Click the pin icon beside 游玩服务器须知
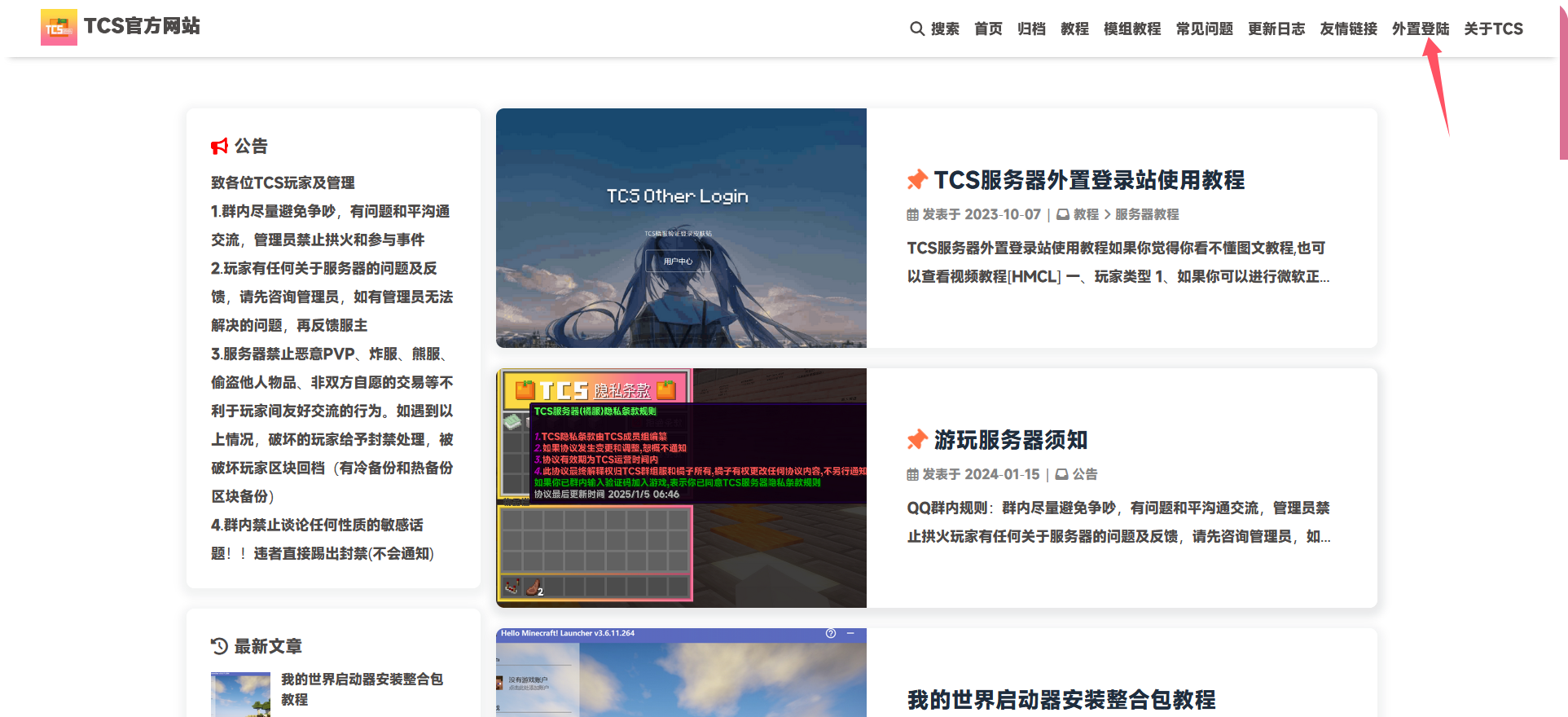This screenshot has width=1568, height=717. coord(917,440)
